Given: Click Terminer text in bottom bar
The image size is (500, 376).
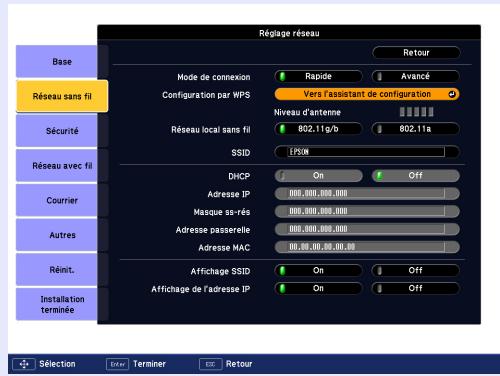Looking at the screenshot, I should click(x=149, y=364).
